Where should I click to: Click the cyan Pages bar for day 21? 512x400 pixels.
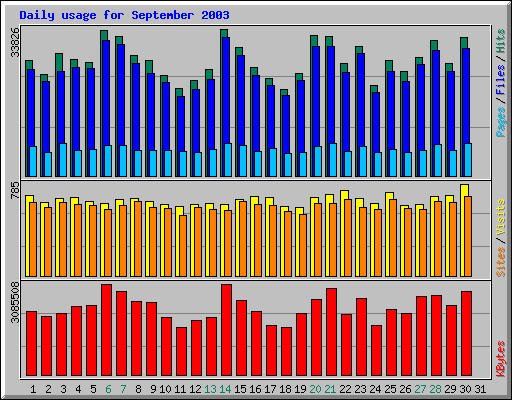click(x=333, y=160)
